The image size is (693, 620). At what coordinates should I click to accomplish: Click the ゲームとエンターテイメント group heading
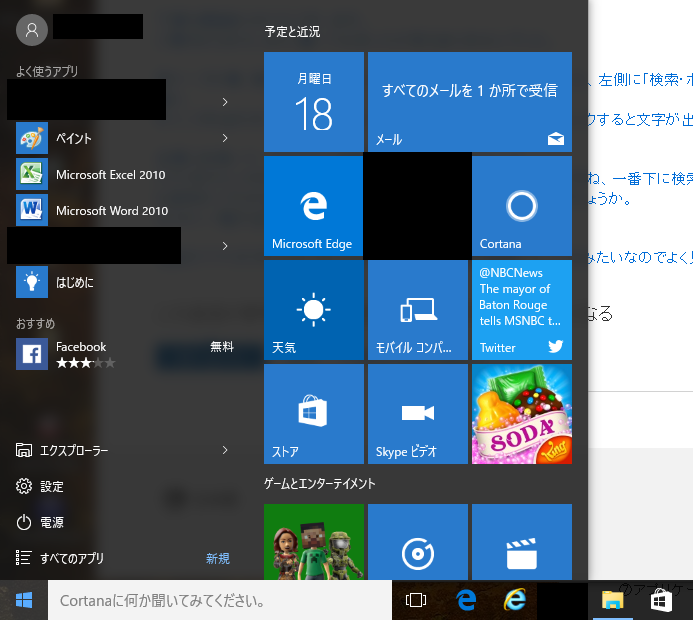click(x=320, y=484)
